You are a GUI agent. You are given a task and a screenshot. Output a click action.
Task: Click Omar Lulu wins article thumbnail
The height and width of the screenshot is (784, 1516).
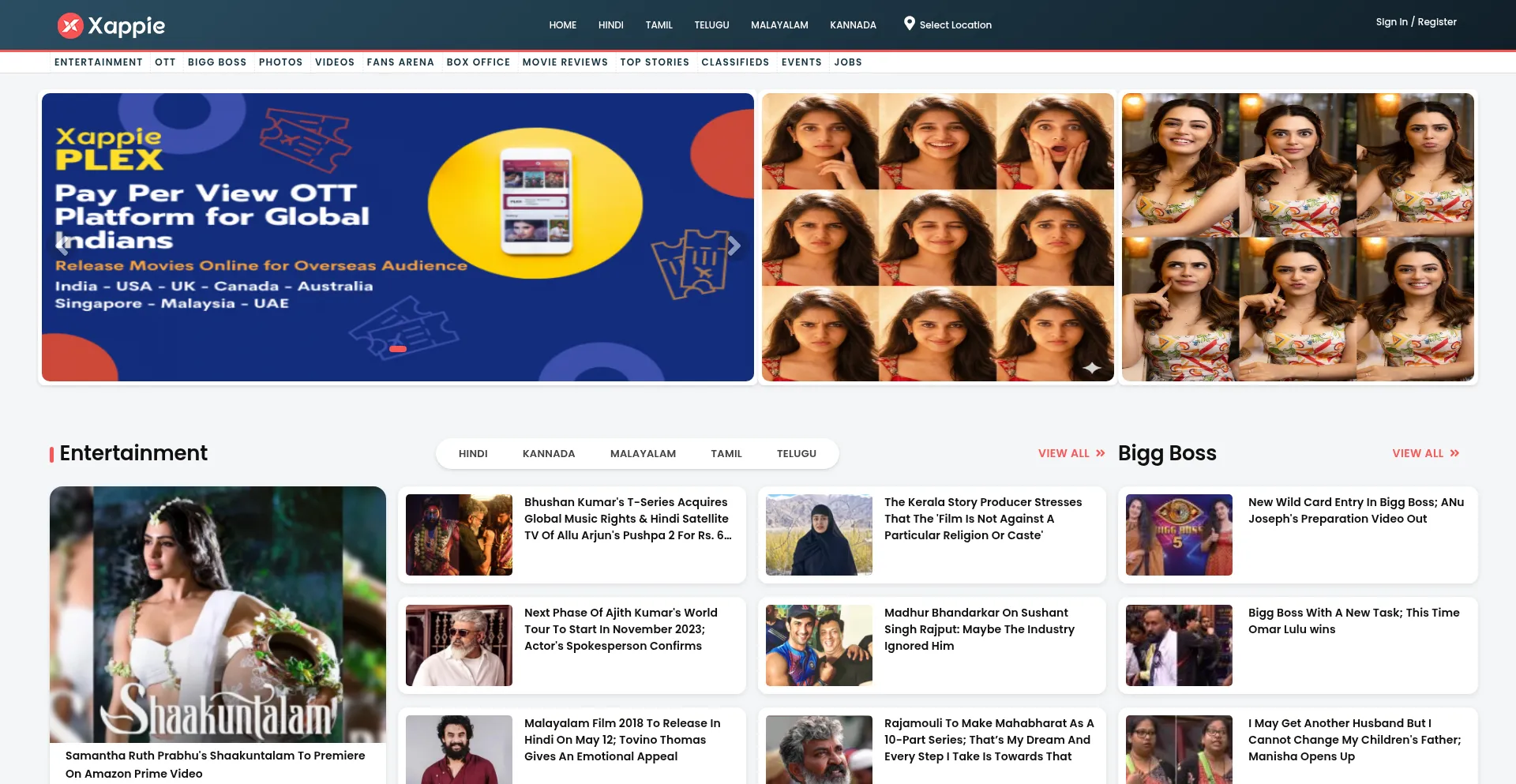tap(1179, 645)
